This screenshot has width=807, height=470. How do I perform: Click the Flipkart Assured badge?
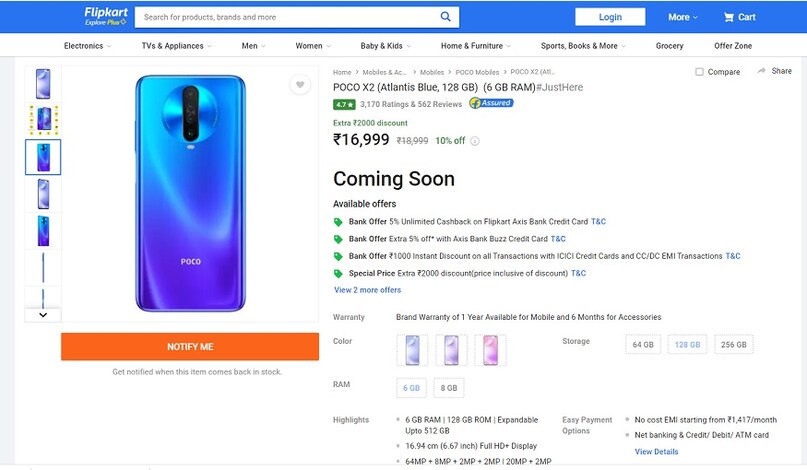coord(491,103)
